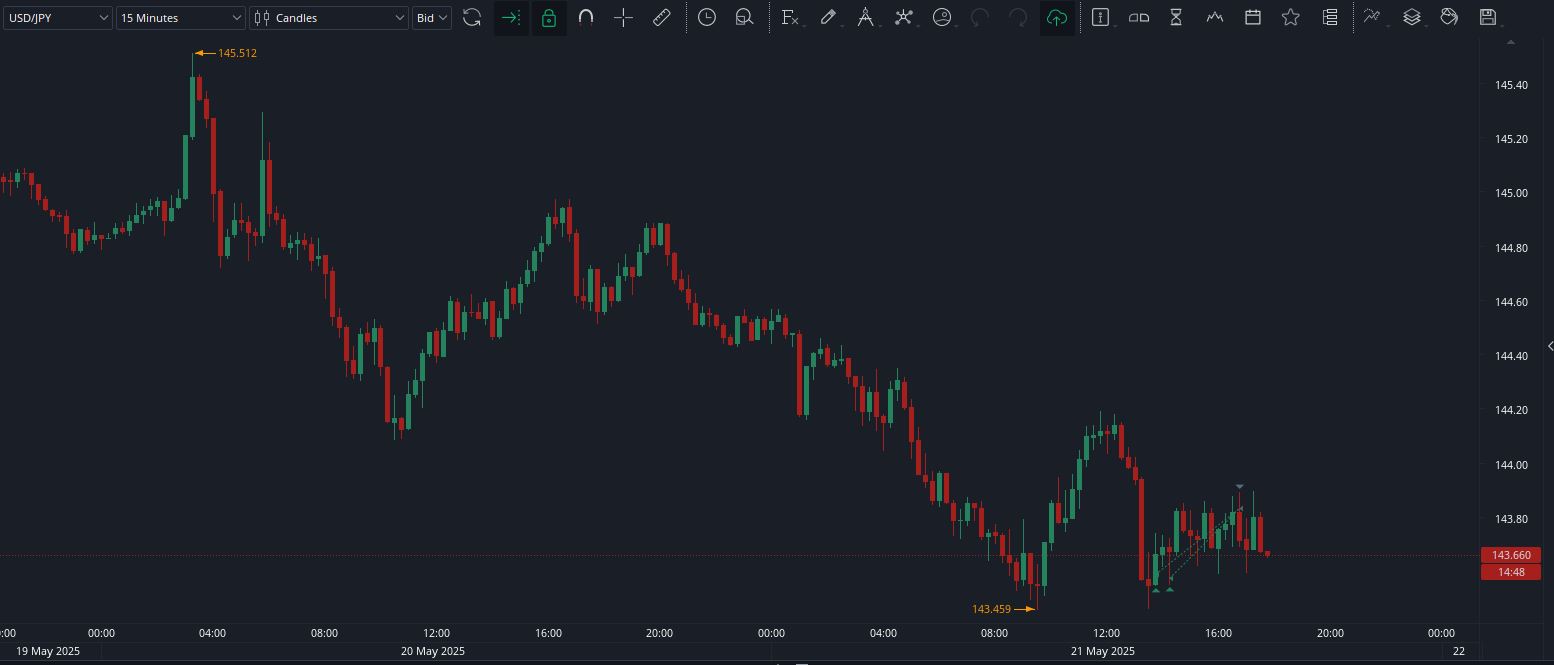Click the 144.00 price axis label
Image resolution: width=1554 pixels, height=665 pixels.
tap(1511, 465)
